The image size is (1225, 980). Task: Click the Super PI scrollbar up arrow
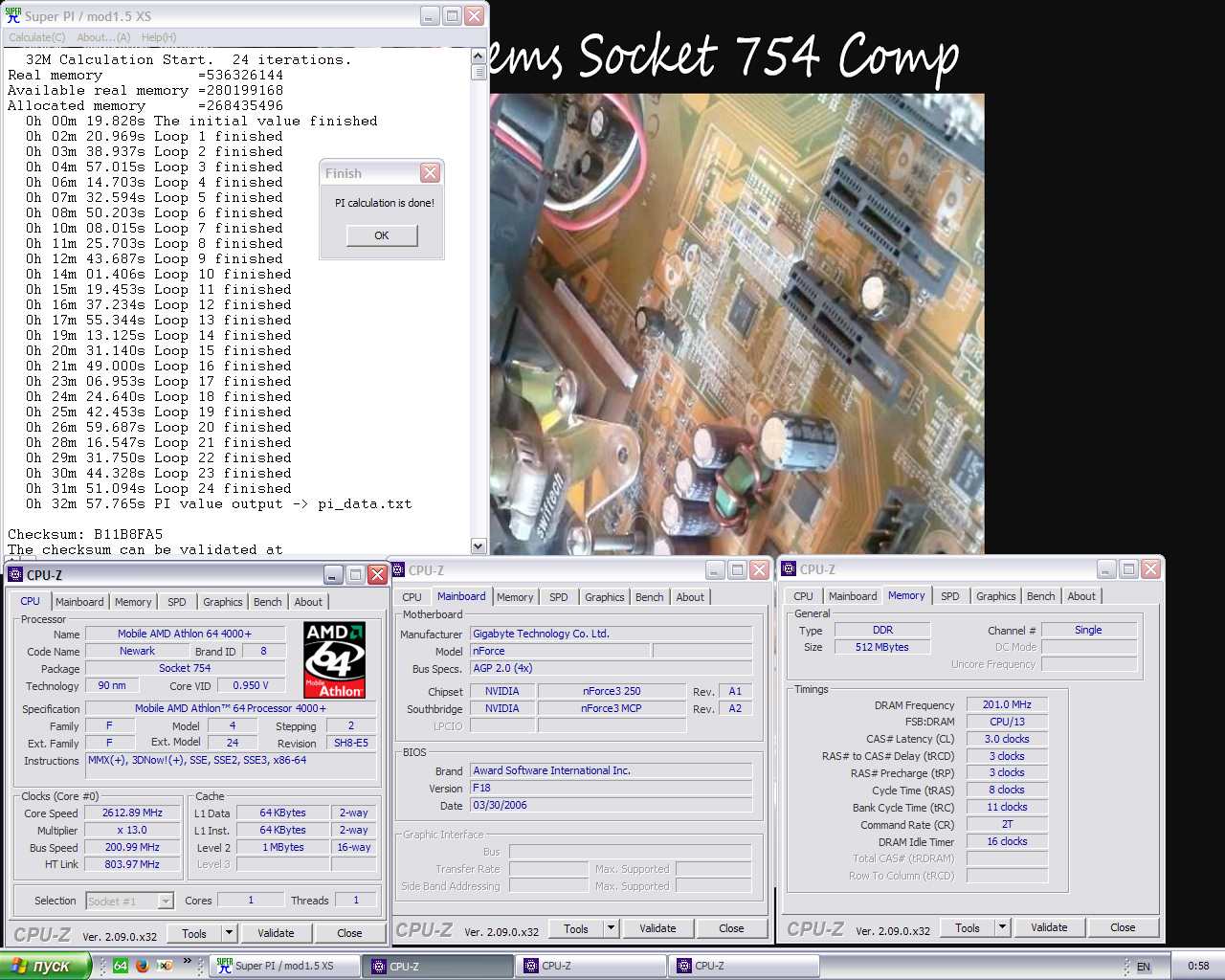pos(479,56)
